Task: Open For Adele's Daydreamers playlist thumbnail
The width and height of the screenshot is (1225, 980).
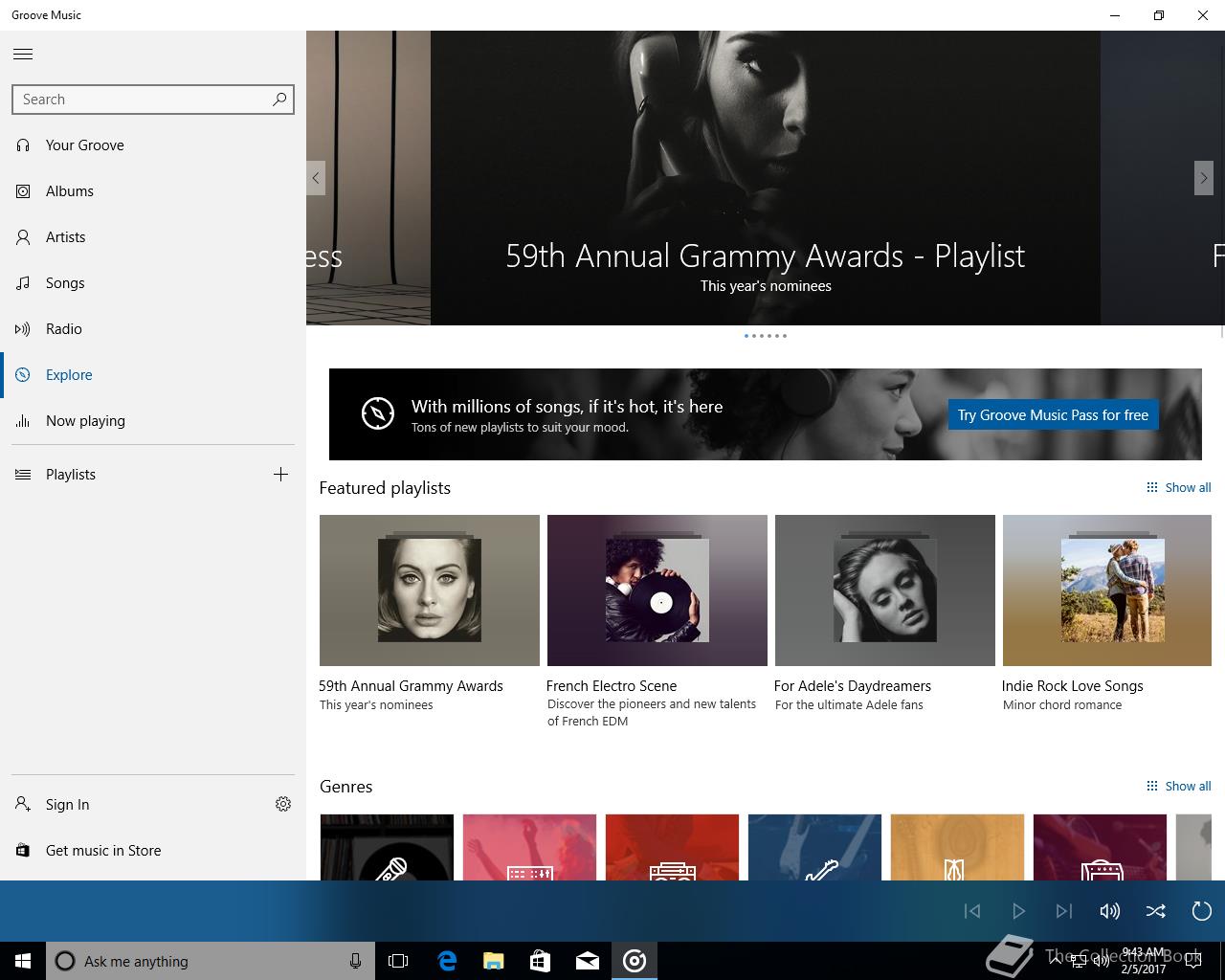Action: (885, 590)
